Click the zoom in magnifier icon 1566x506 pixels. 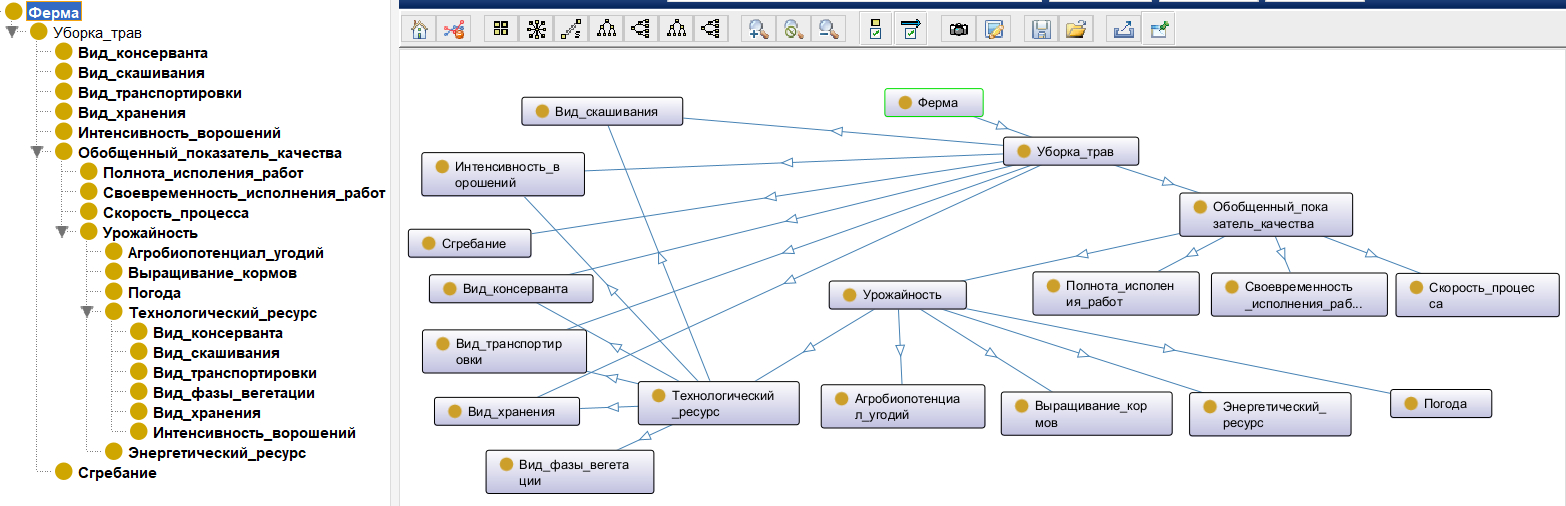759,29
